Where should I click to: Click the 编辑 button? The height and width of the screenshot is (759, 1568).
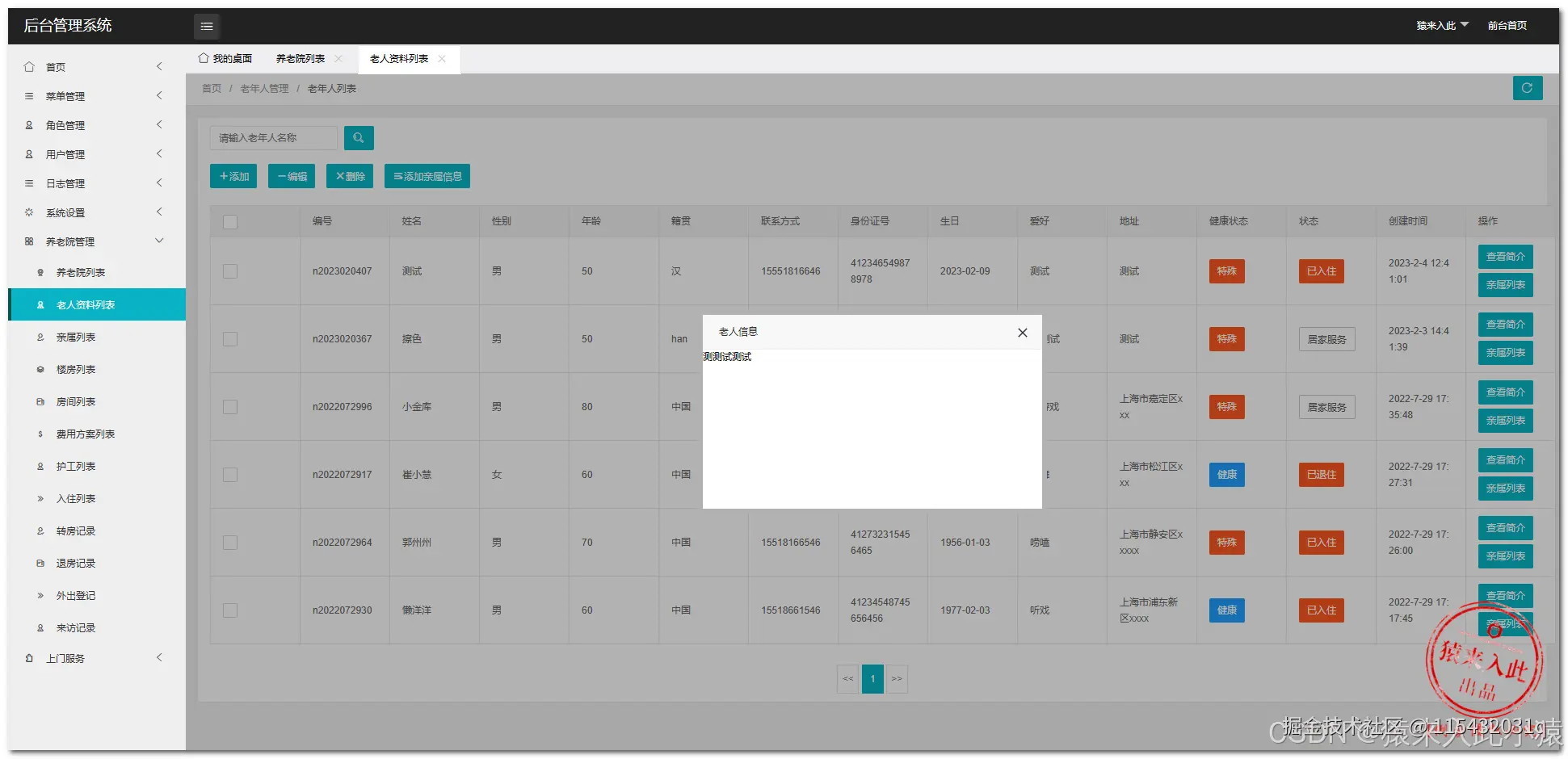[x=292, y=177]
